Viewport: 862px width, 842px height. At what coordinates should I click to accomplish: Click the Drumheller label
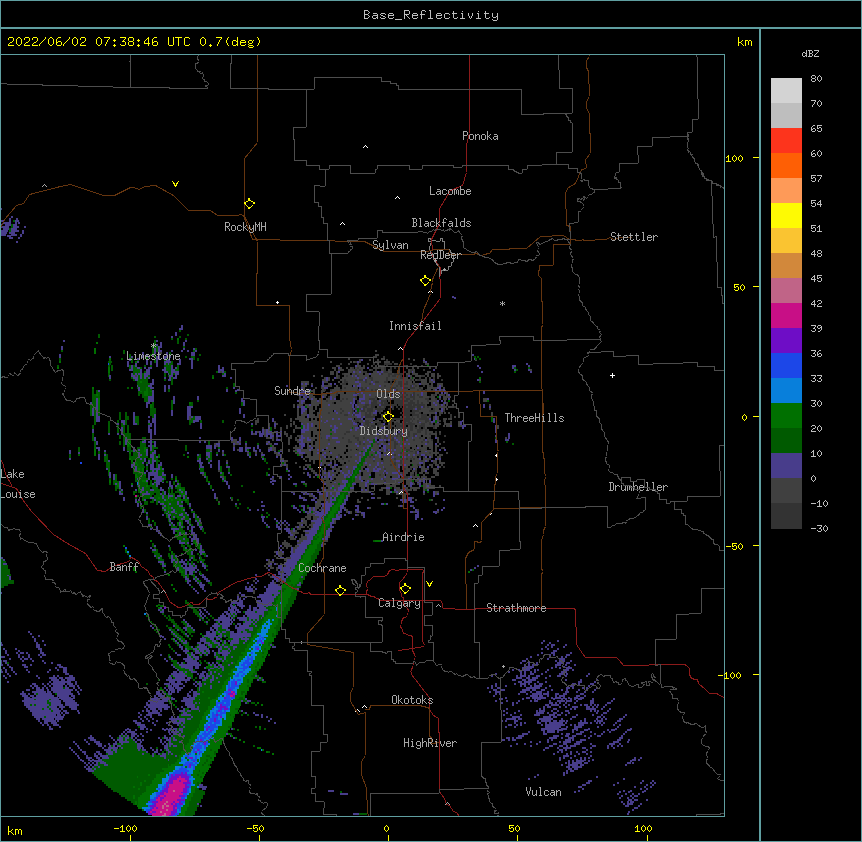(638, 487)
